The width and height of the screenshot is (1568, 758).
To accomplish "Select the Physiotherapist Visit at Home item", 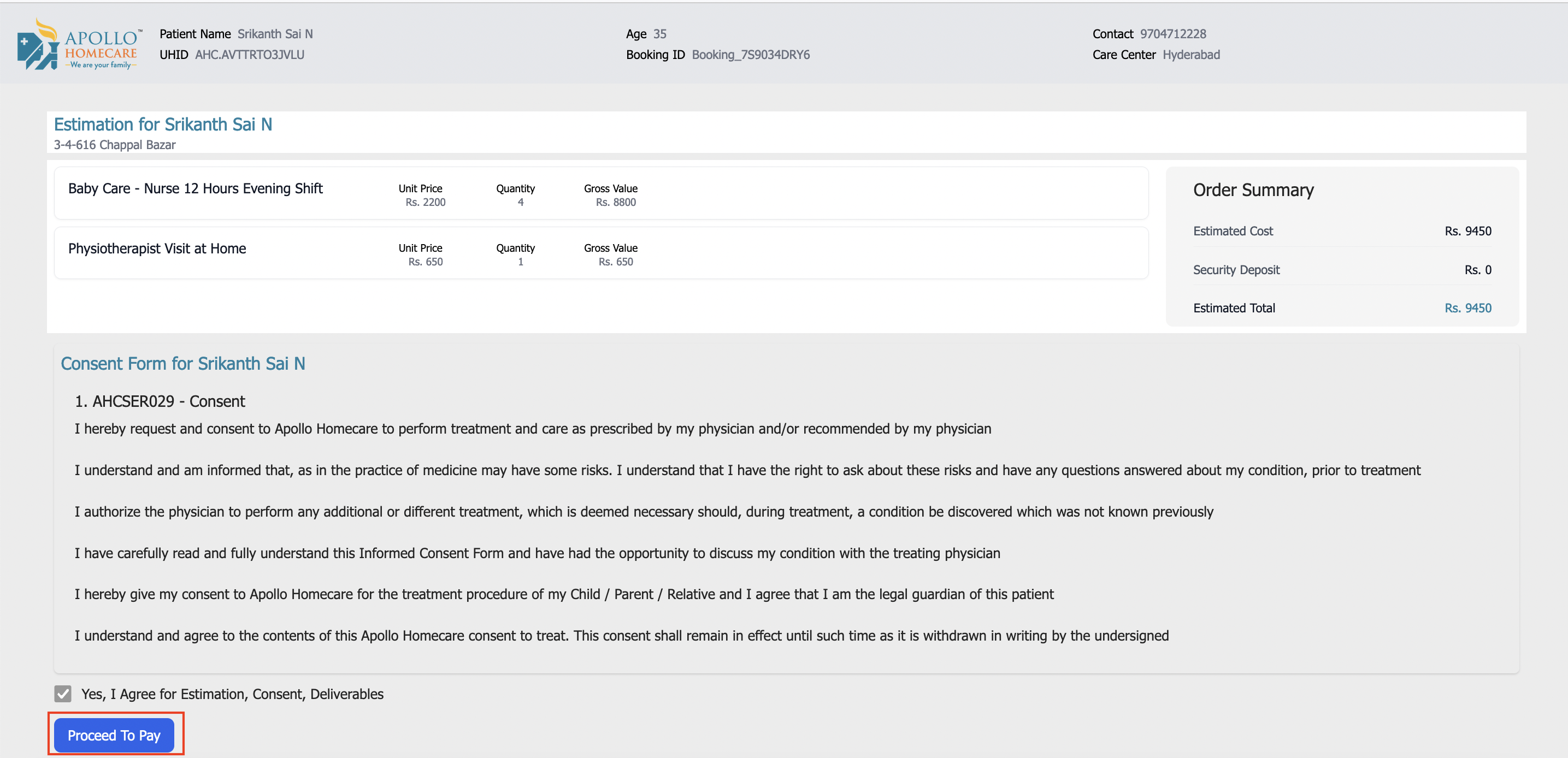I will [x=157, y=249].
